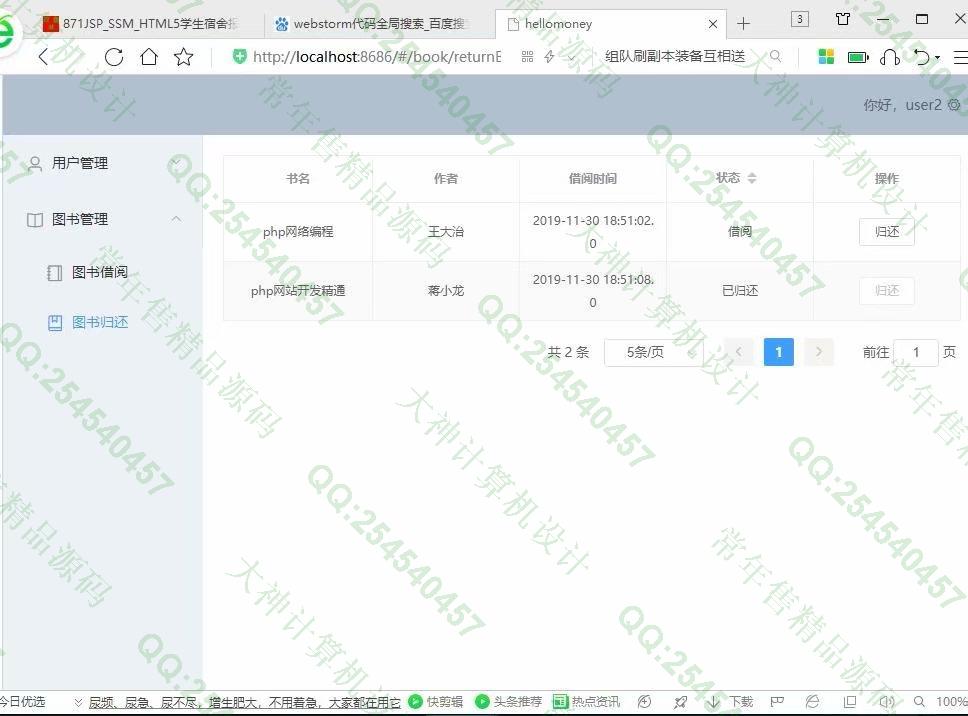Open the 下载 downloads button

[730, 702]
